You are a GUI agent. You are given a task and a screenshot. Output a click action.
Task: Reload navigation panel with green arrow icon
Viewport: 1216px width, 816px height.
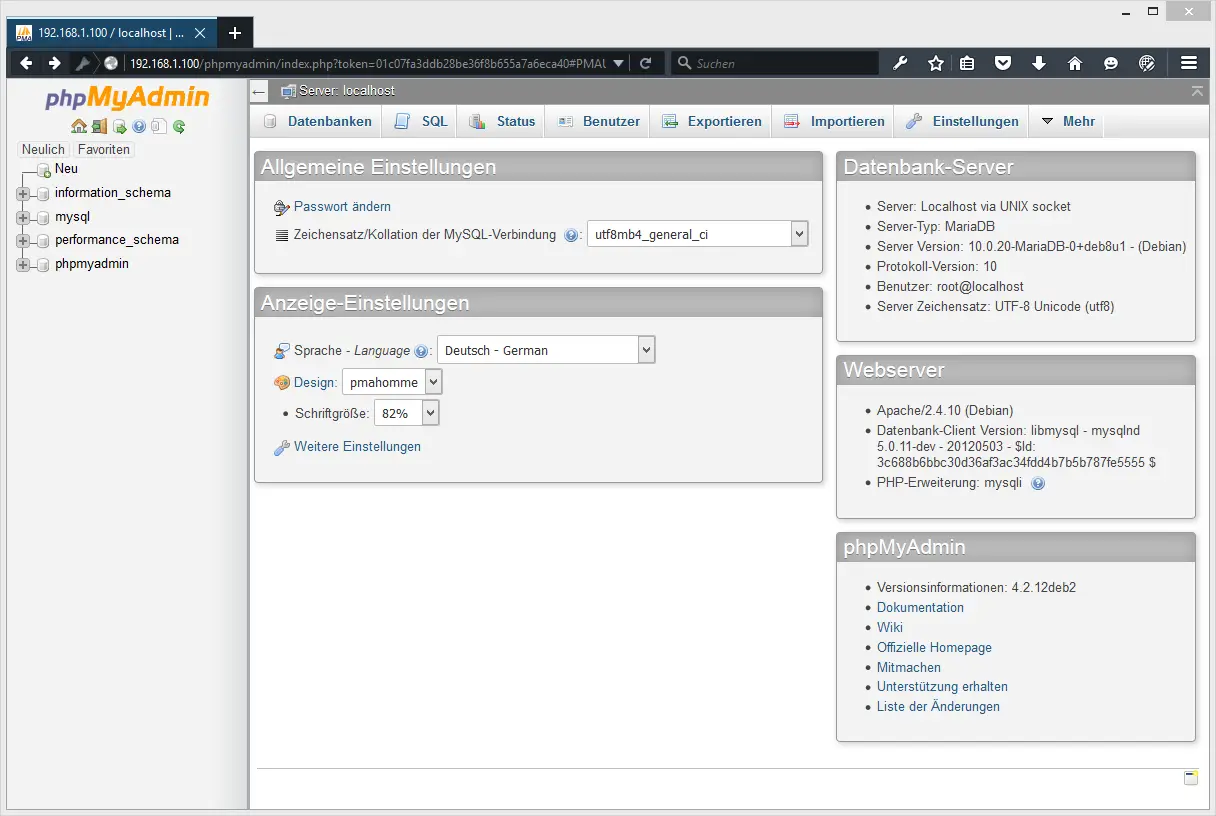[179, 126]
